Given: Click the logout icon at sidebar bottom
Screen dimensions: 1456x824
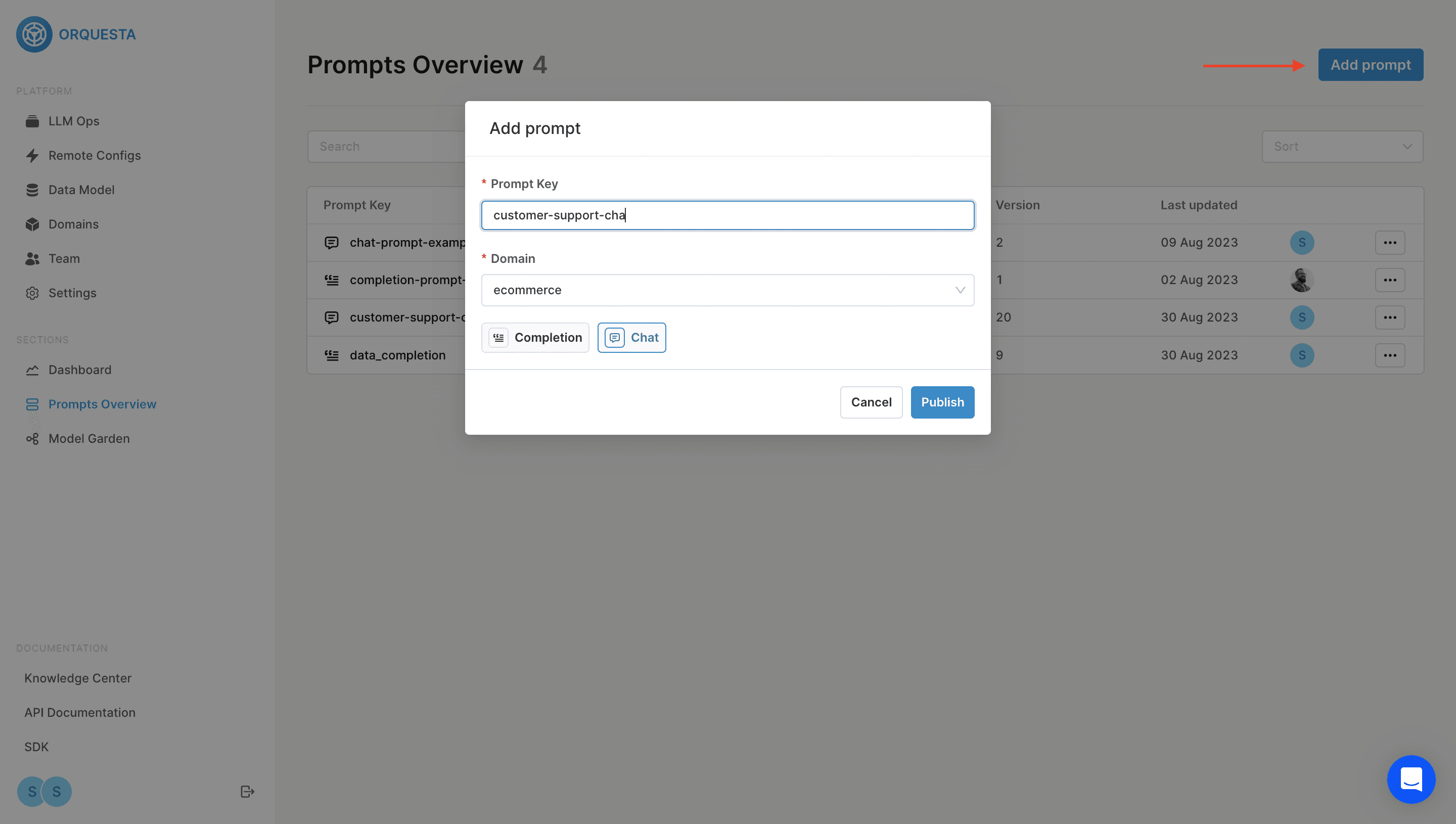Looking at the screenshot, I should 247,791.
